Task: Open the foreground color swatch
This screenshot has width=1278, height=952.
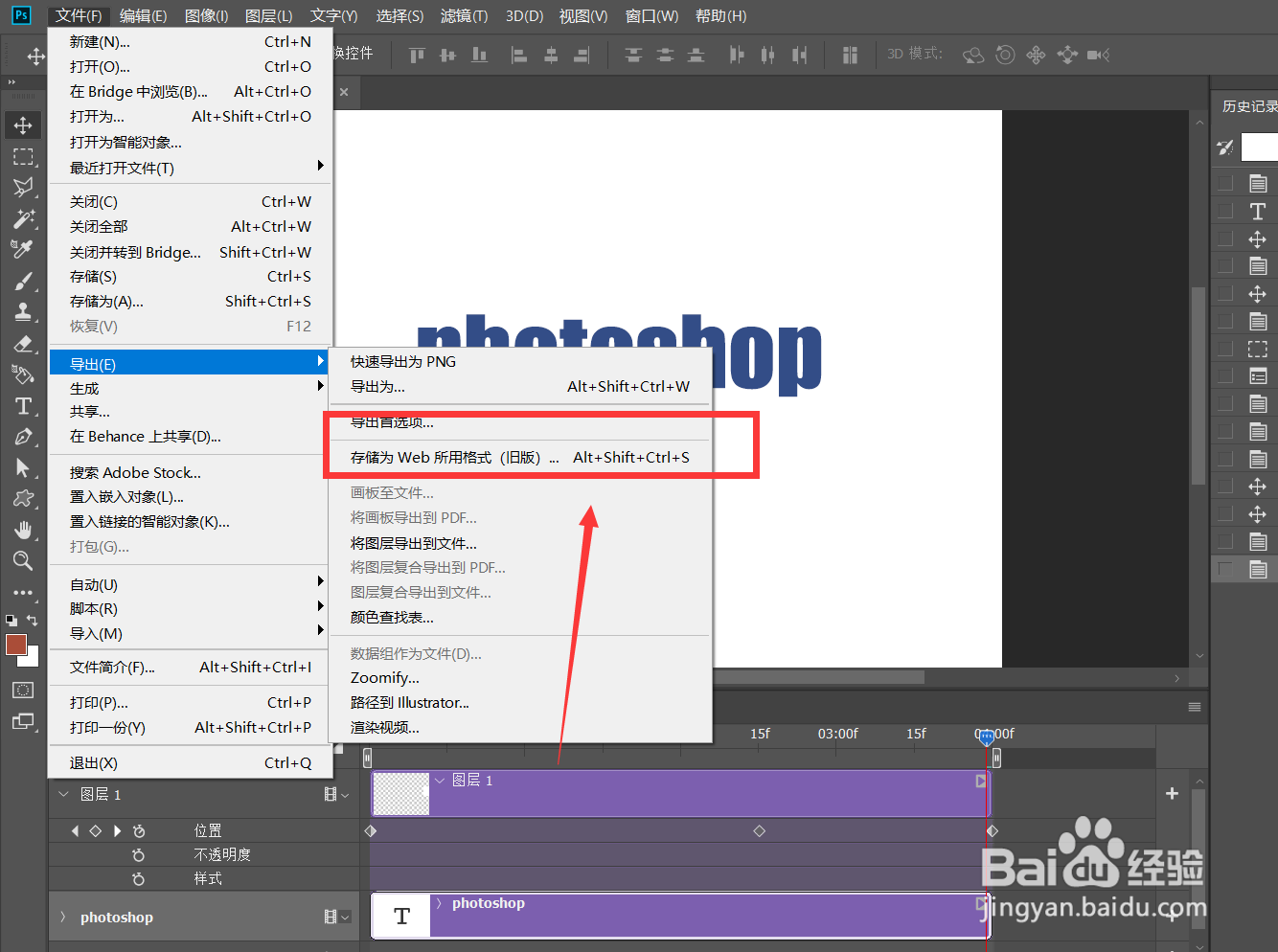Action: pyautogui.click(x=14, y=644)
